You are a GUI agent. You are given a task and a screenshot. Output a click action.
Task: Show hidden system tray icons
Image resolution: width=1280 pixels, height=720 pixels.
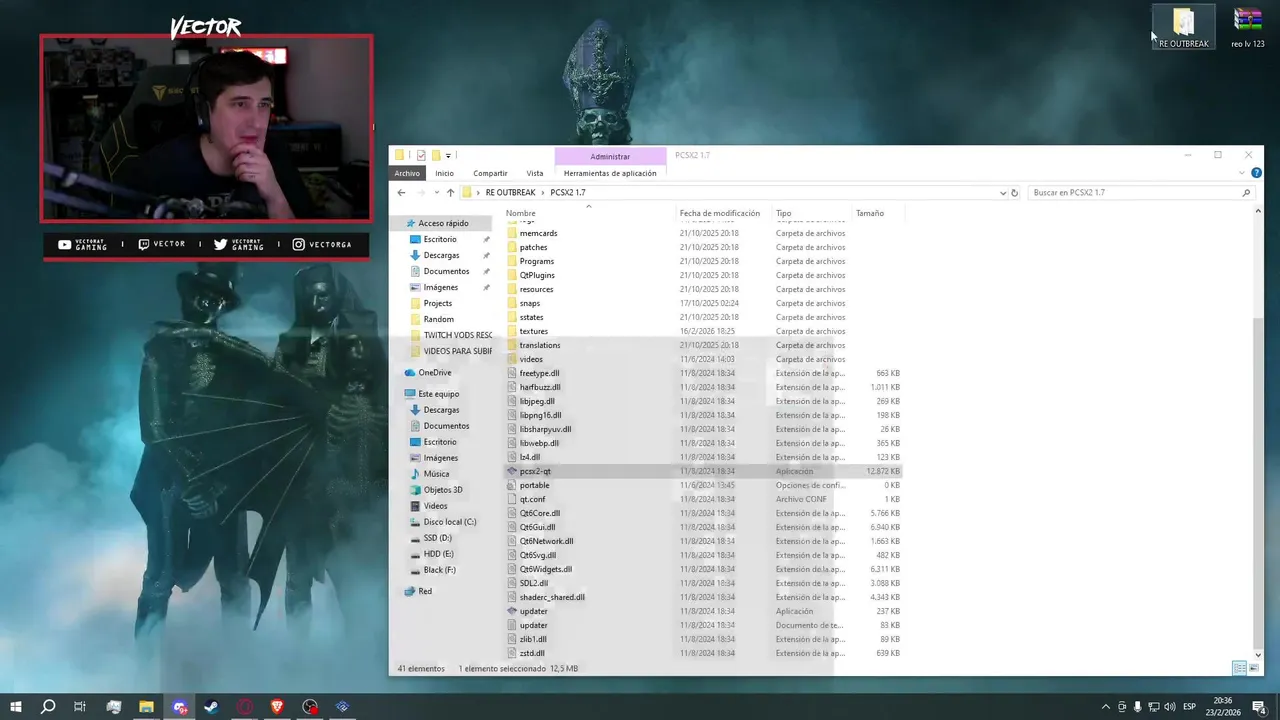pyautogui.click(x=1105, y=706)
